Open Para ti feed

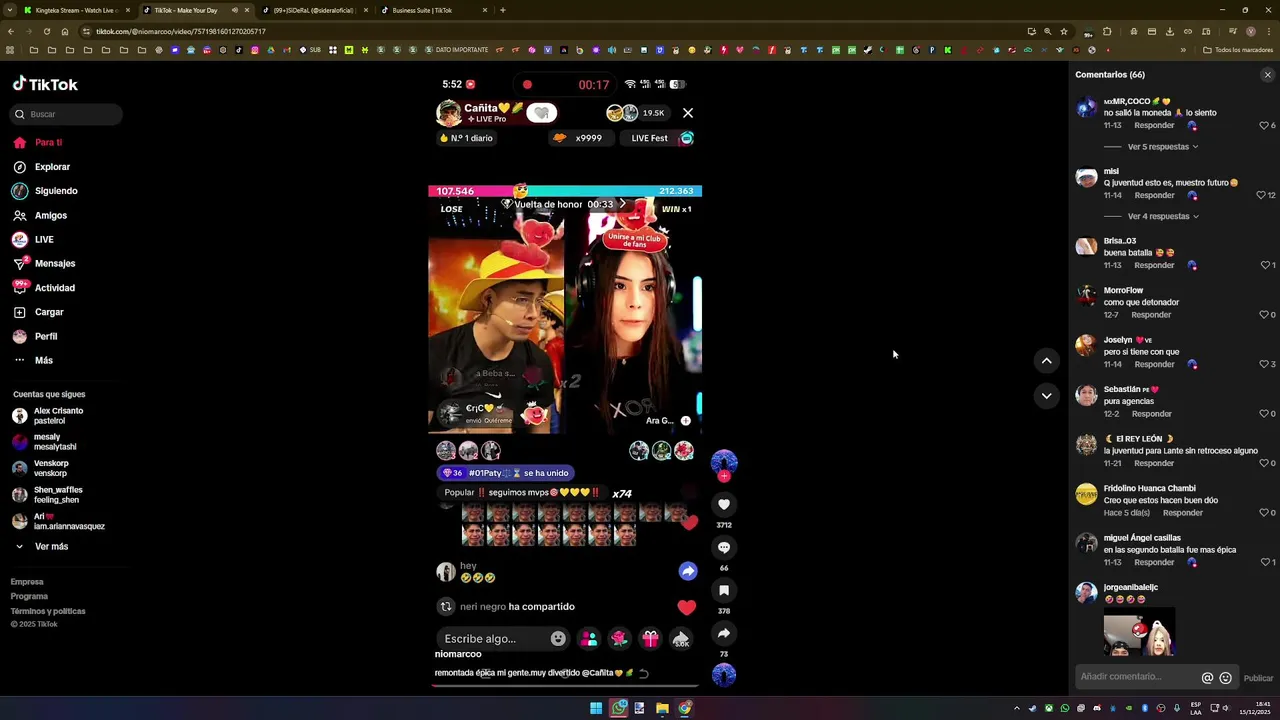coord(38,142)
